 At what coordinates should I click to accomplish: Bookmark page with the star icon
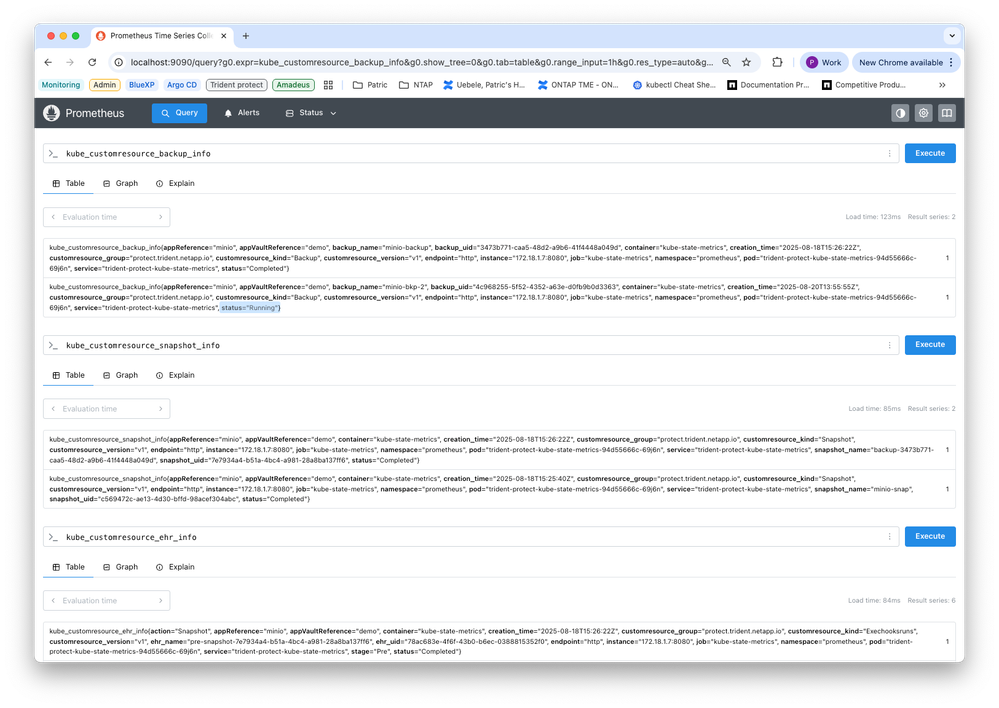[746, 62]
